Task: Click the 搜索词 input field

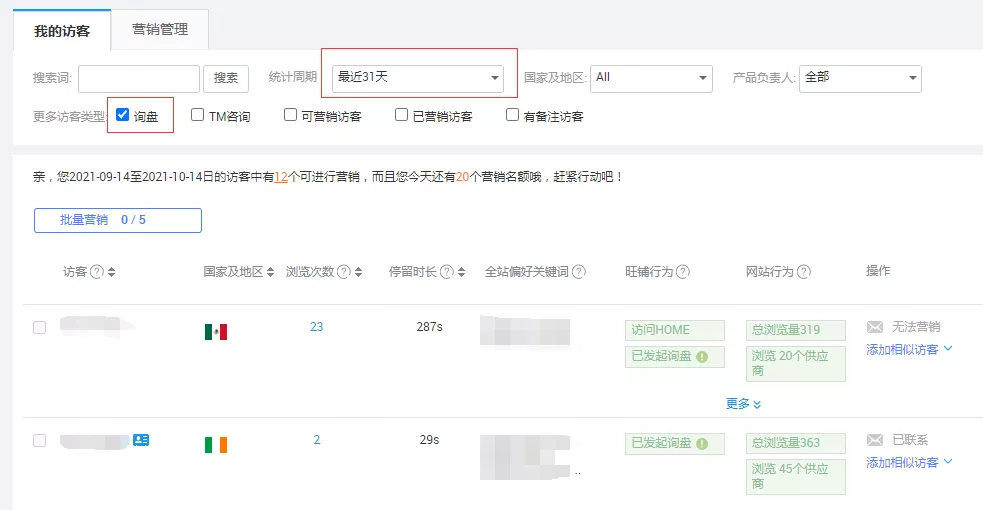Action: click(139, 78)
